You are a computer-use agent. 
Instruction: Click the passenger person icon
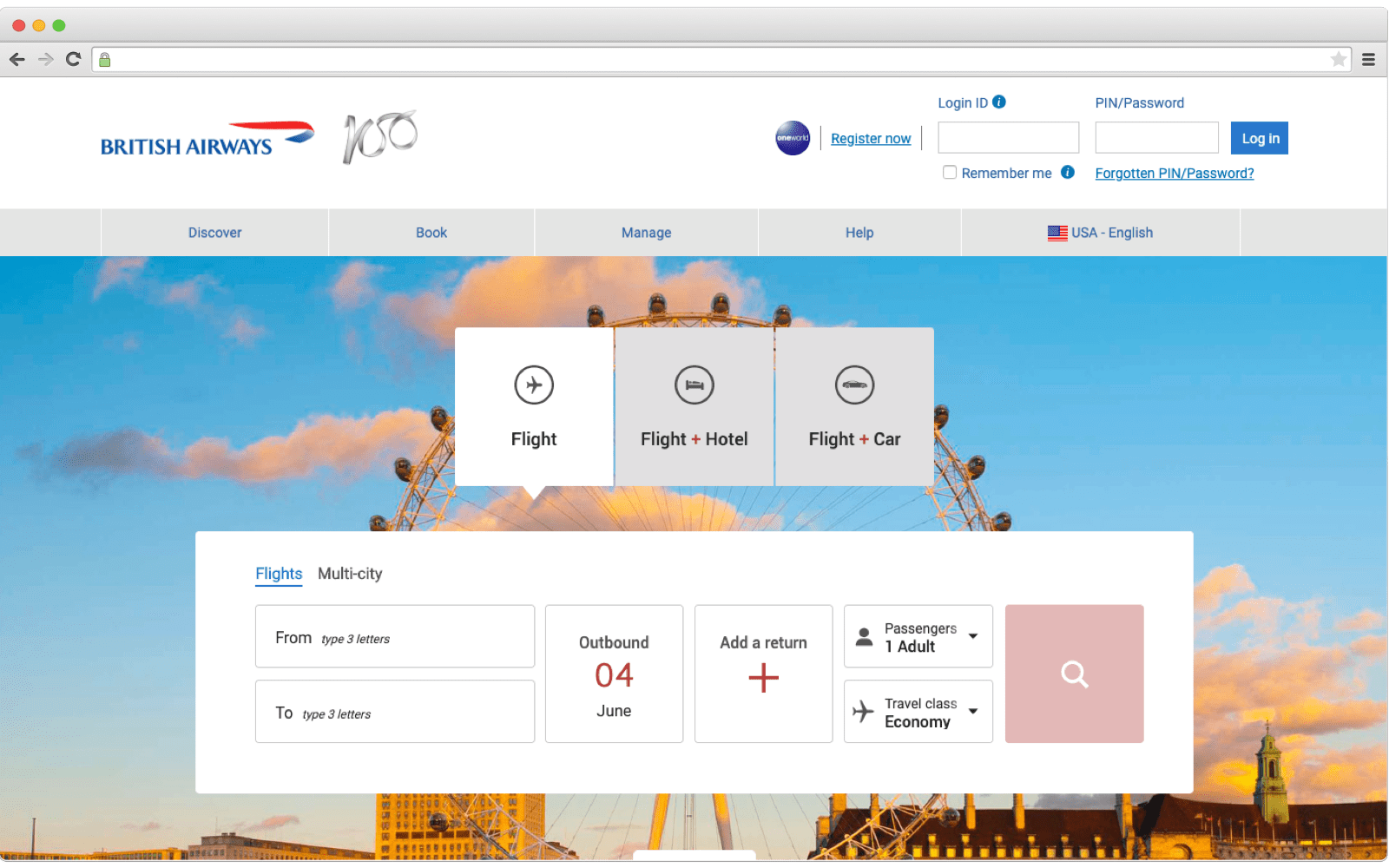[865, 637]
